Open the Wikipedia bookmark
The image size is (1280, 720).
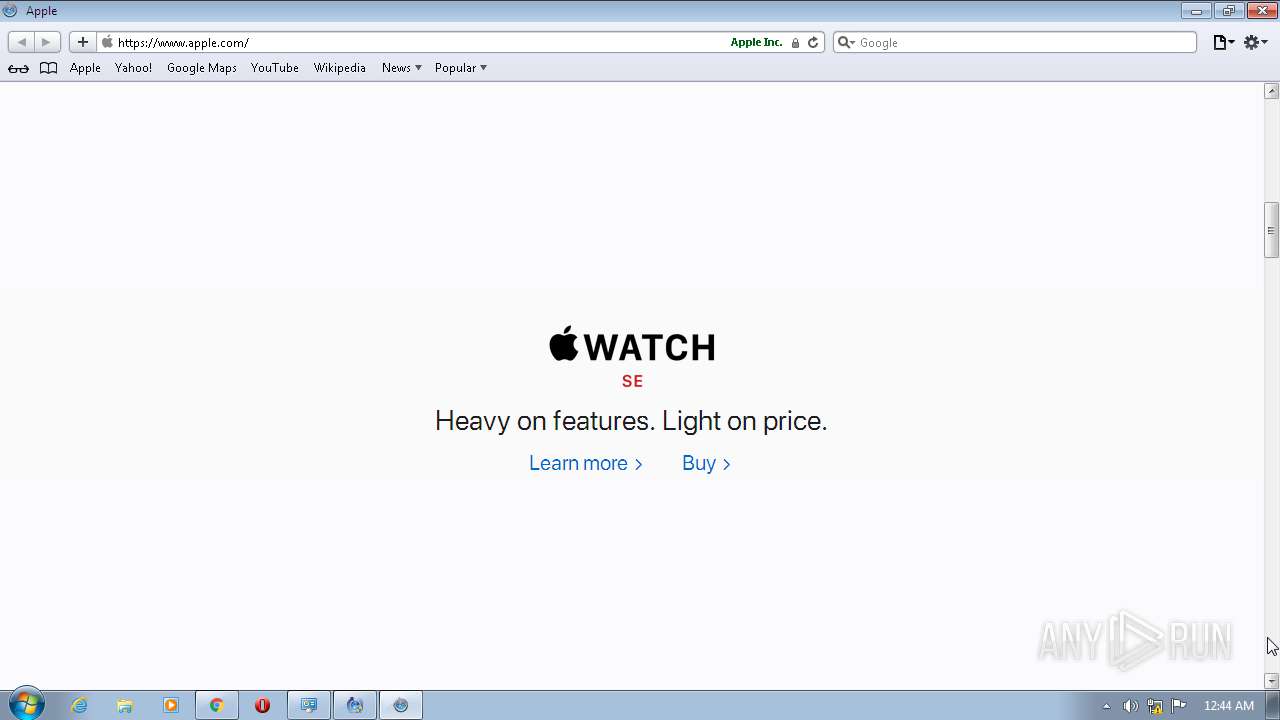(340, 68)
